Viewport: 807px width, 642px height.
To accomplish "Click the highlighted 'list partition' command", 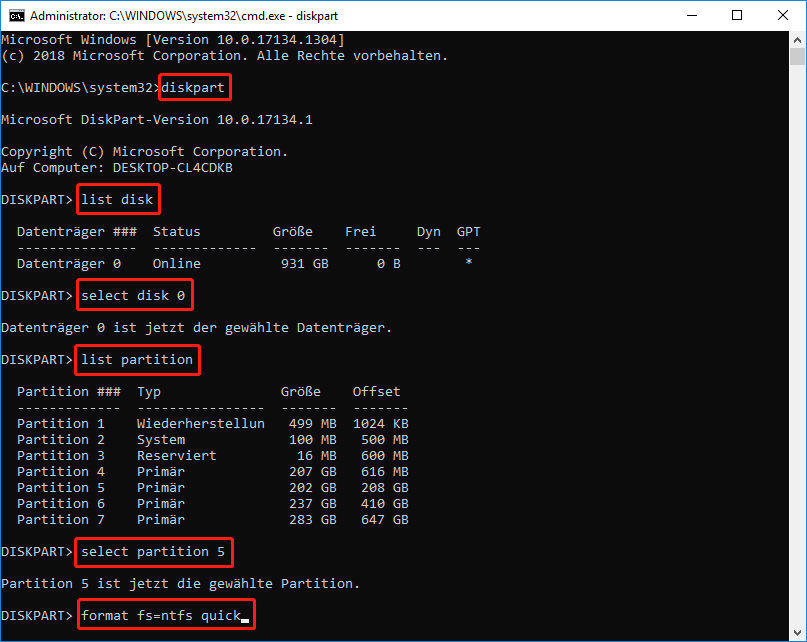I will click(137, 360).
